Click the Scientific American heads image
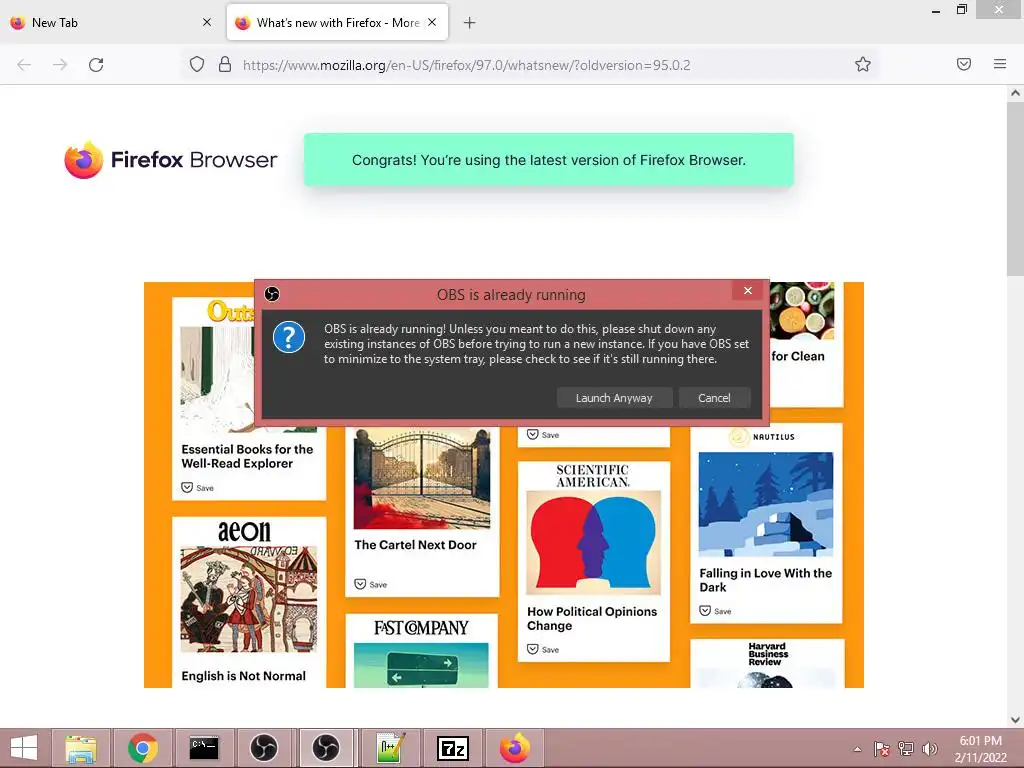The height and width of the screenshot is (768, 1024). pos(593,543)
